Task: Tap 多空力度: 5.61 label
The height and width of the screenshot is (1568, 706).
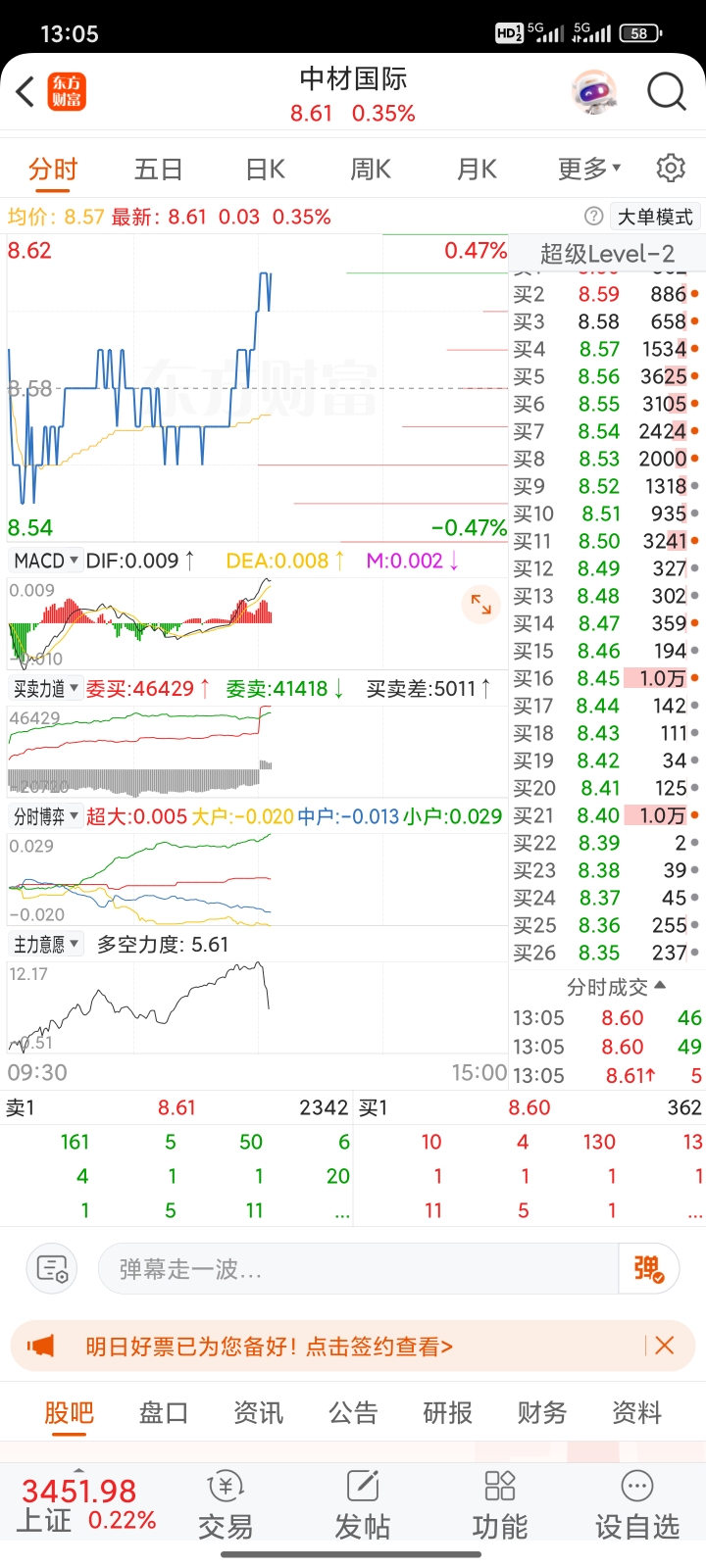Action: point(163,945)
